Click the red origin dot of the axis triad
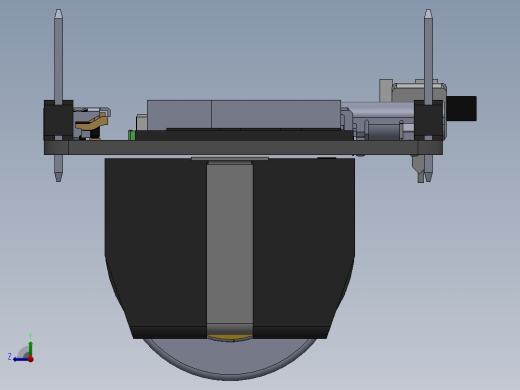This screenshot has height=390, width=520. (x=31, y=359)
